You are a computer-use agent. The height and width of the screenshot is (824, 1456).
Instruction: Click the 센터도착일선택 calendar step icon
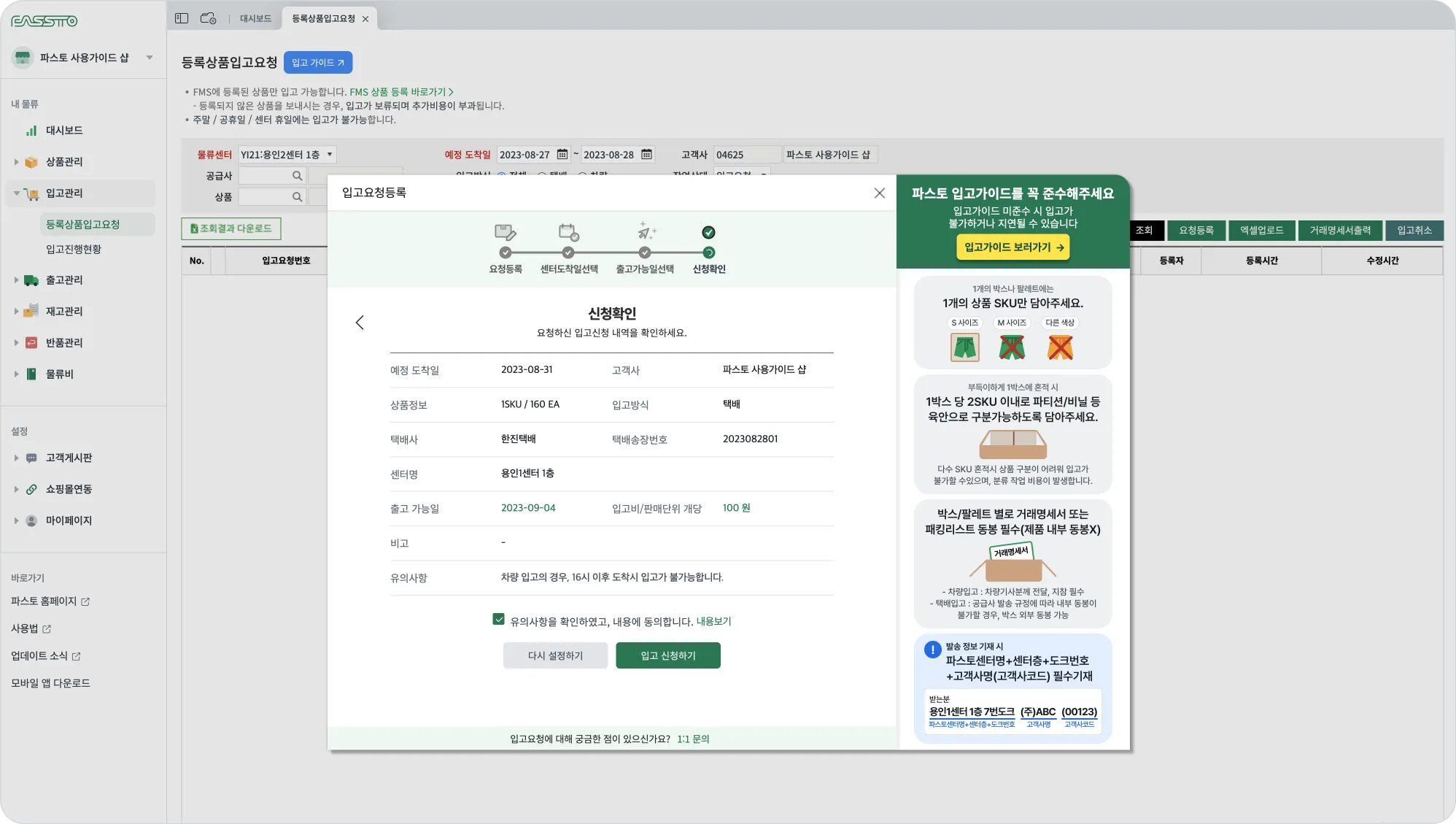click(x=568, y=233)
